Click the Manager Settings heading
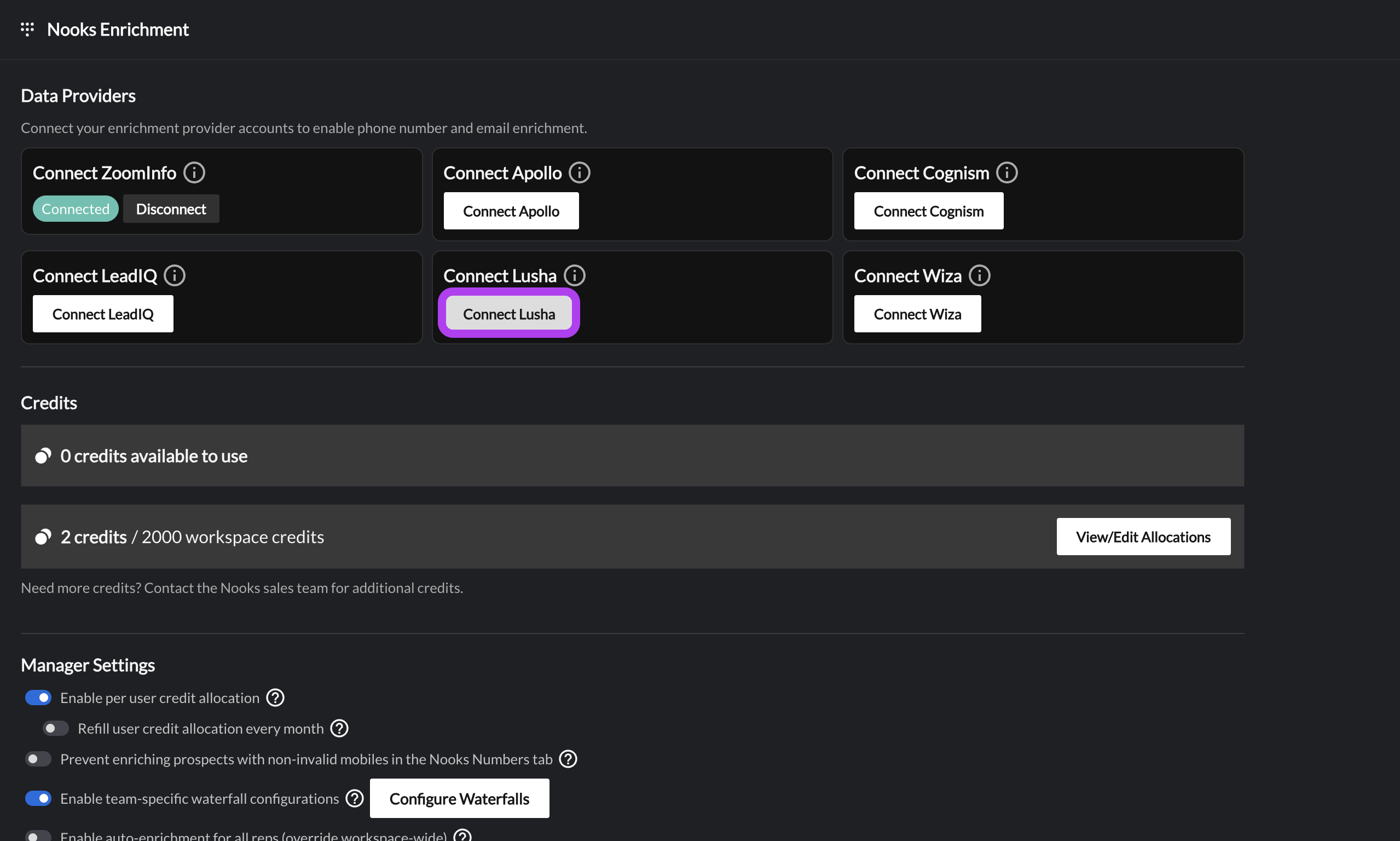Screen dimensions: 1400x841 (x=88, y=665)
